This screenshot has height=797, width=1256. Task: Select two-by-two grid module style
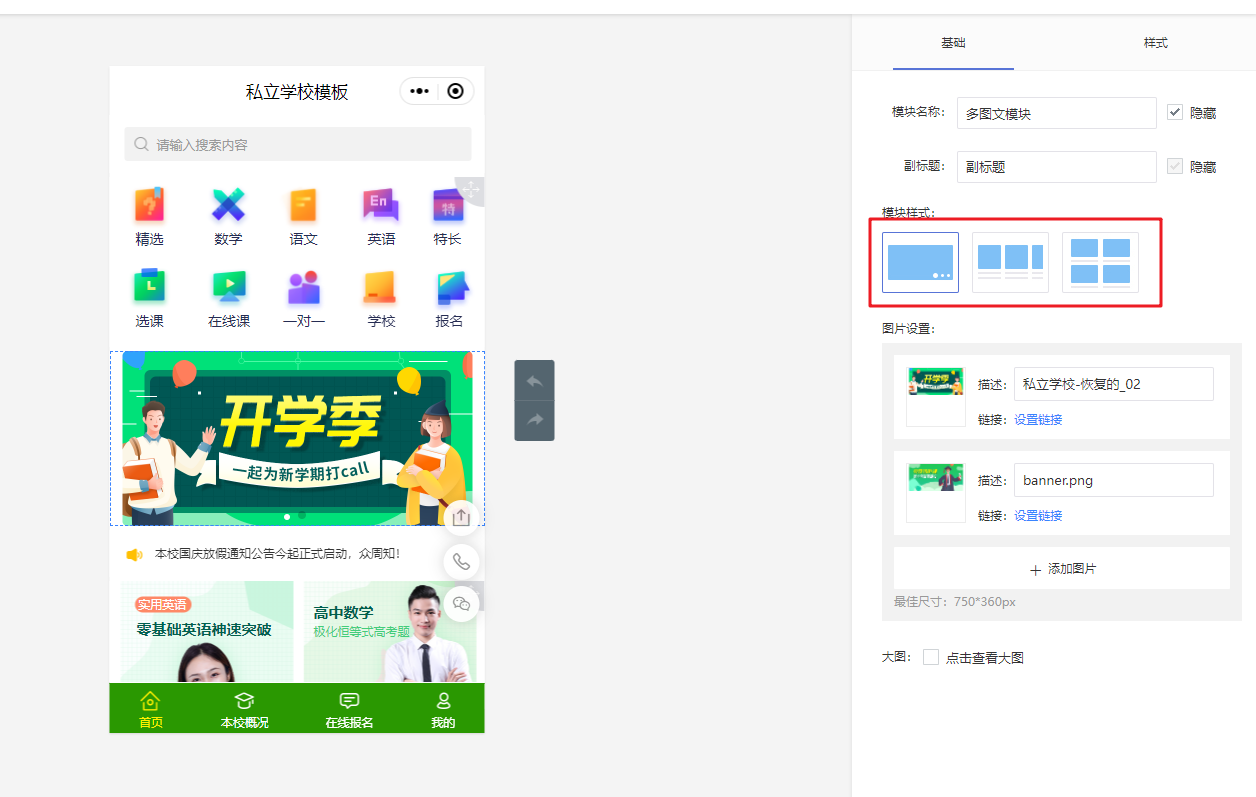tap(1100, 262)
